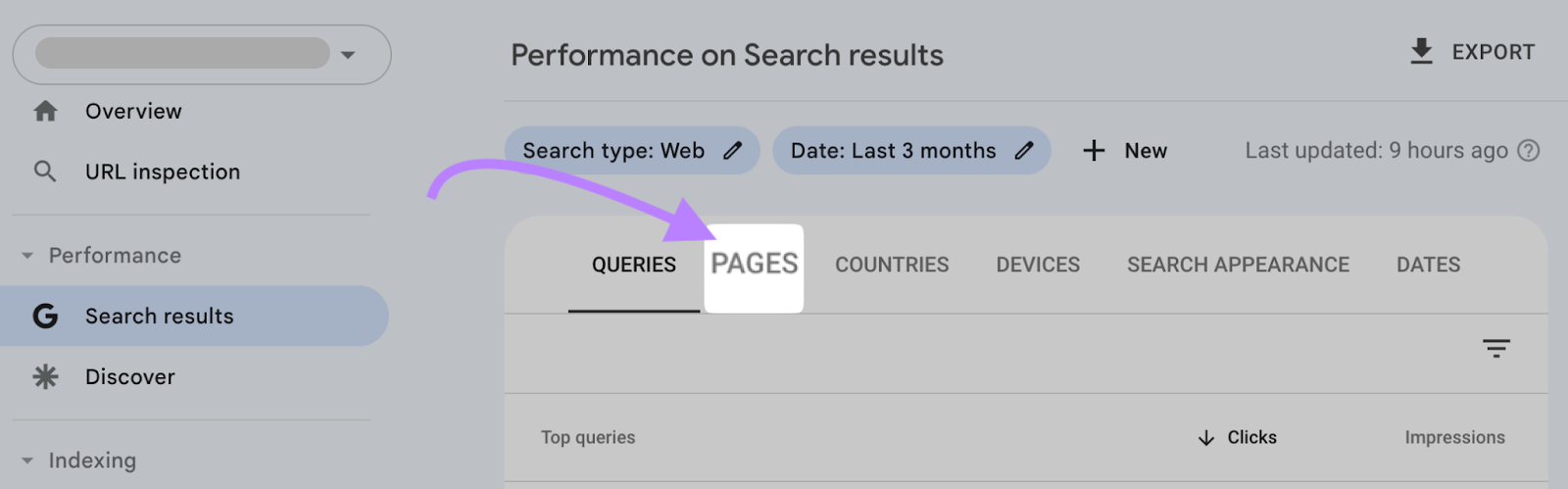The height and width of the screenshot is (489, 1568).
Task: Edit the Date filter with the pencil icon
Action: 1024,151
